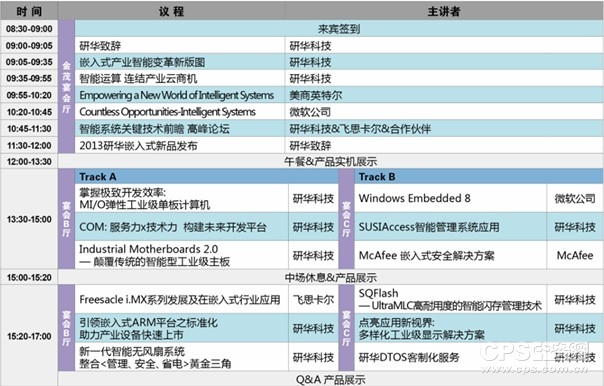Click the 13:30-15:00 time cell
Image resolution: width=604 pixels, height=386 pixels.
pyautogui.click(x=29, y=219)
